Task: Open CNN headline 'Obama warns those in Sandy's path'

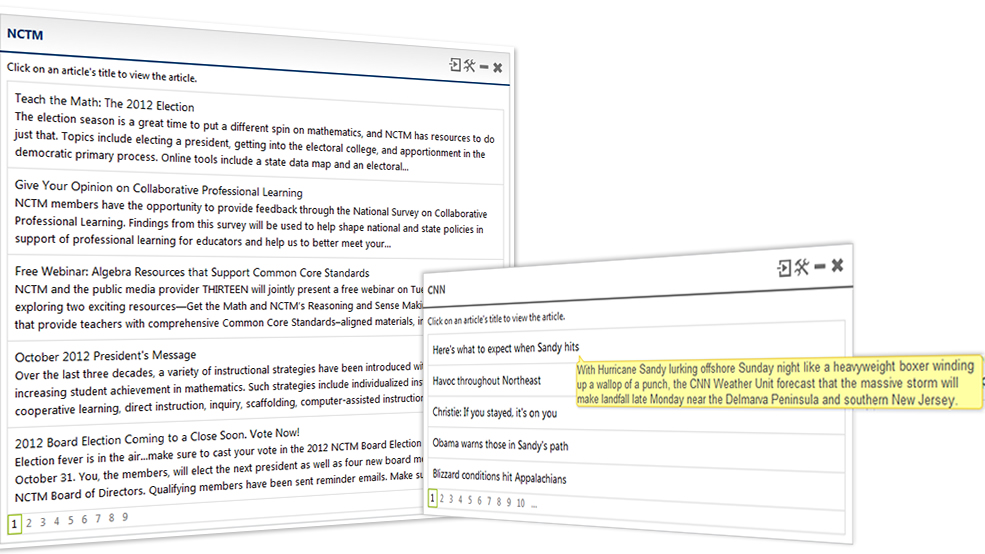Action: [502, 446]
